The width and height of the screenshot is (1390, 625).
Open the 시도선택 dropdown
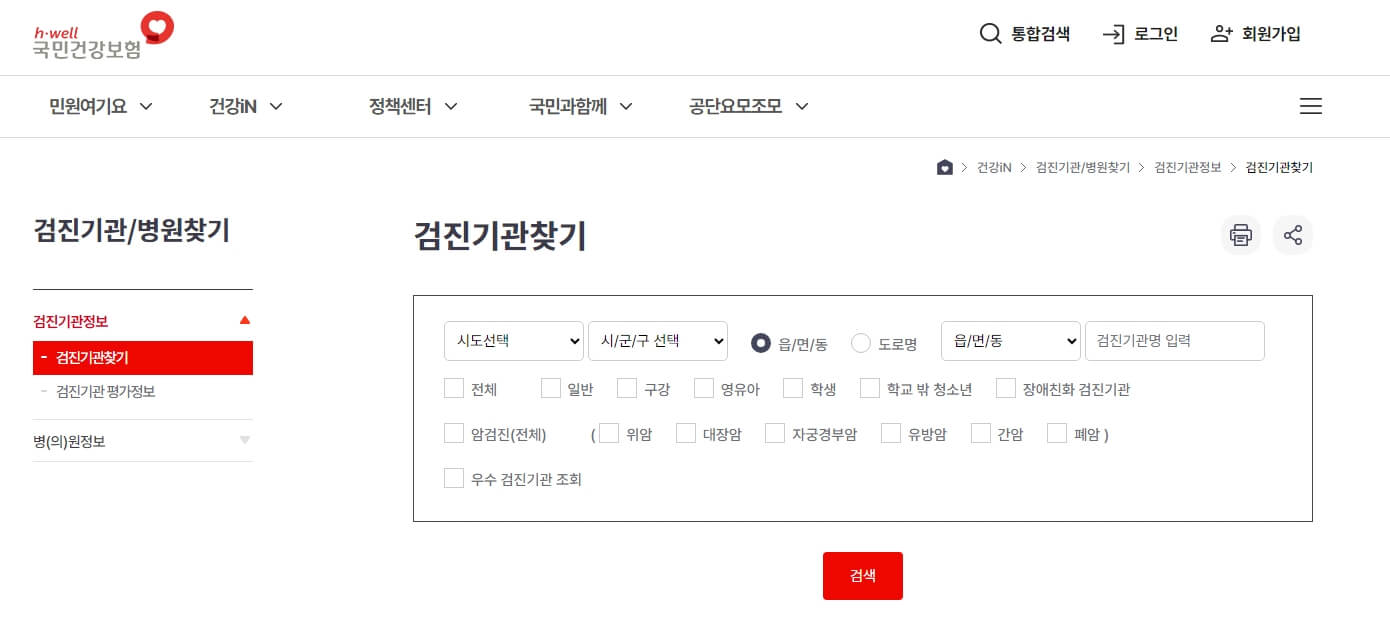click(x=513, y=340)
